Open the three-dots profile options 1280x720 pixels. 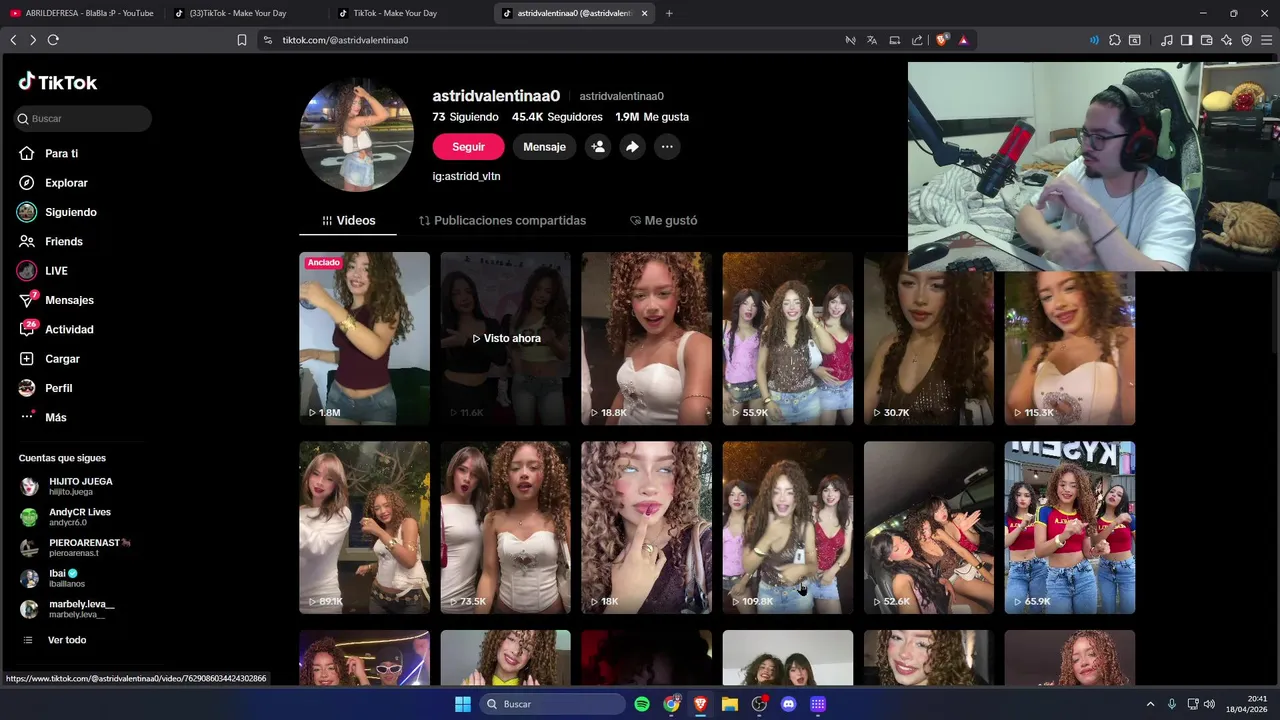pos(667,147)
